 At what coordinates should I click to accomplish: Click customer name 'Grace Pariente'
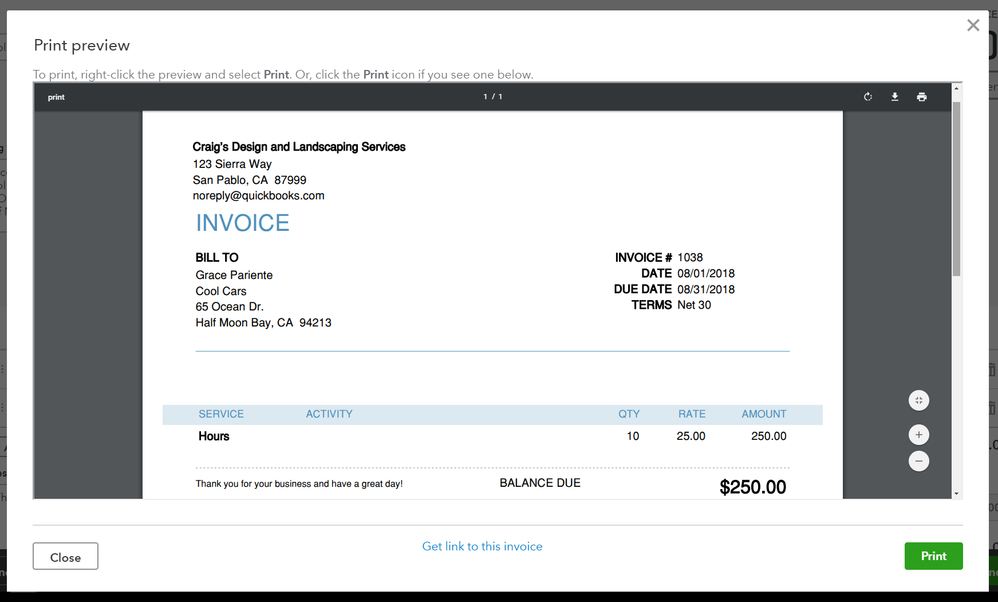pyautogui.click(x=234, y=275)
